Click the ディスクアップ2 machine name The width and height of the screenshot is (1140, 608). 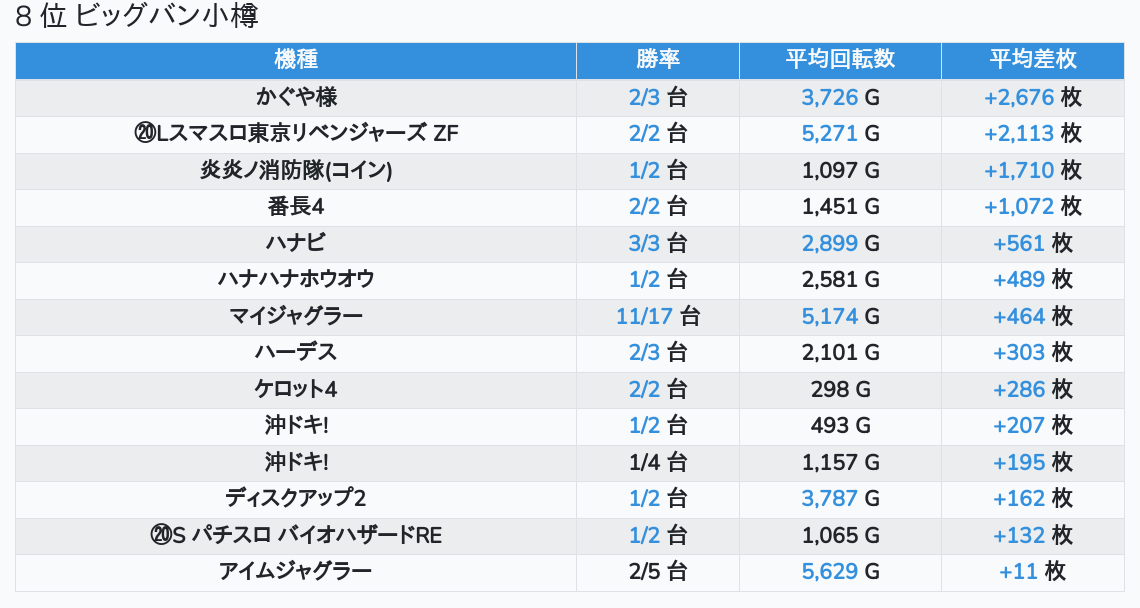296,498
